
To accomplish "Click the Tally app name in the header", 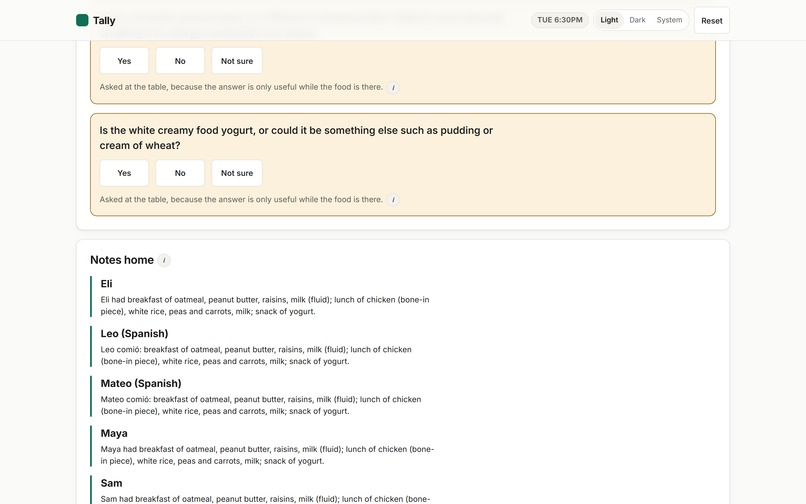I will [104, 21].
